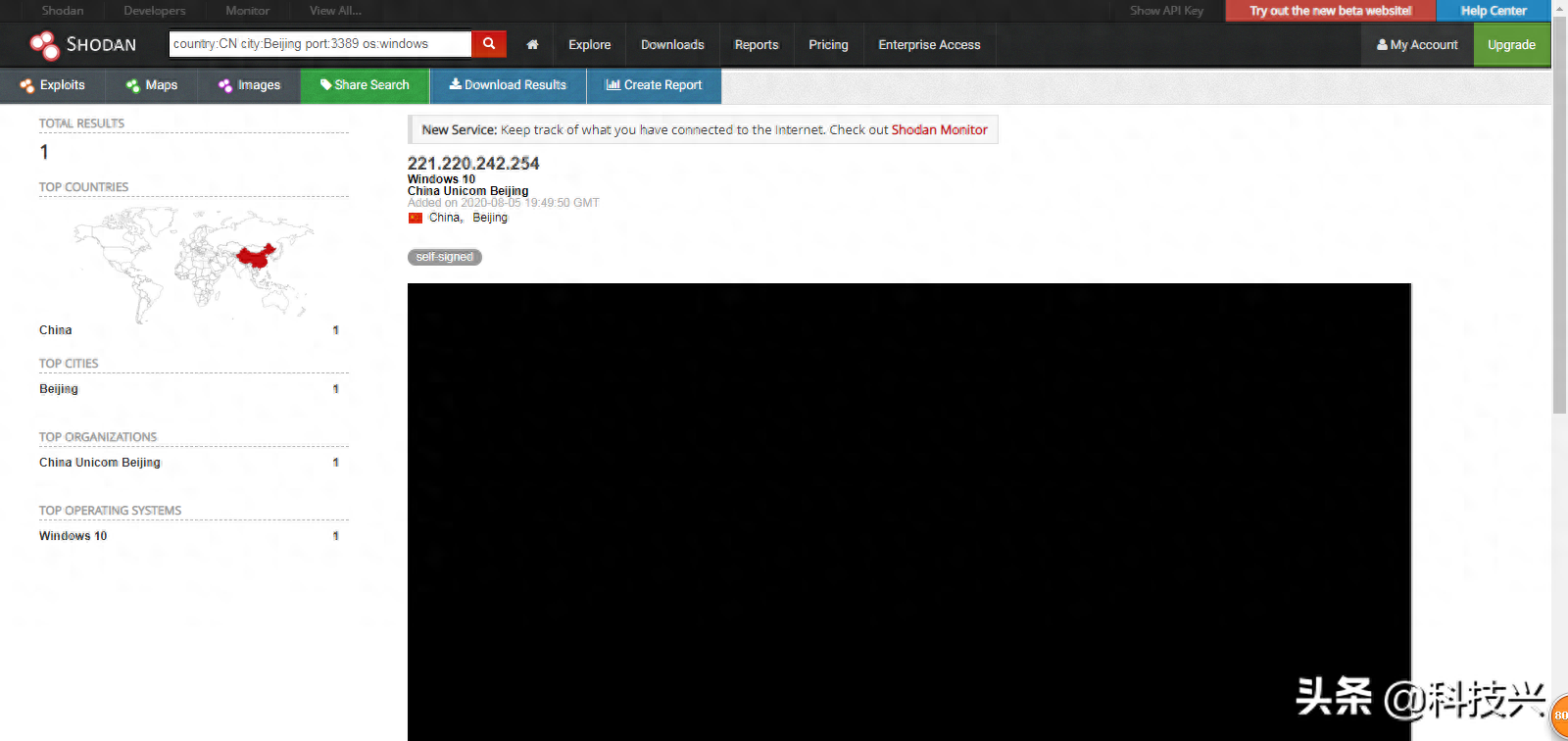
Task: Open the Shodan Monitor link in notice
Action: (939, 129)
